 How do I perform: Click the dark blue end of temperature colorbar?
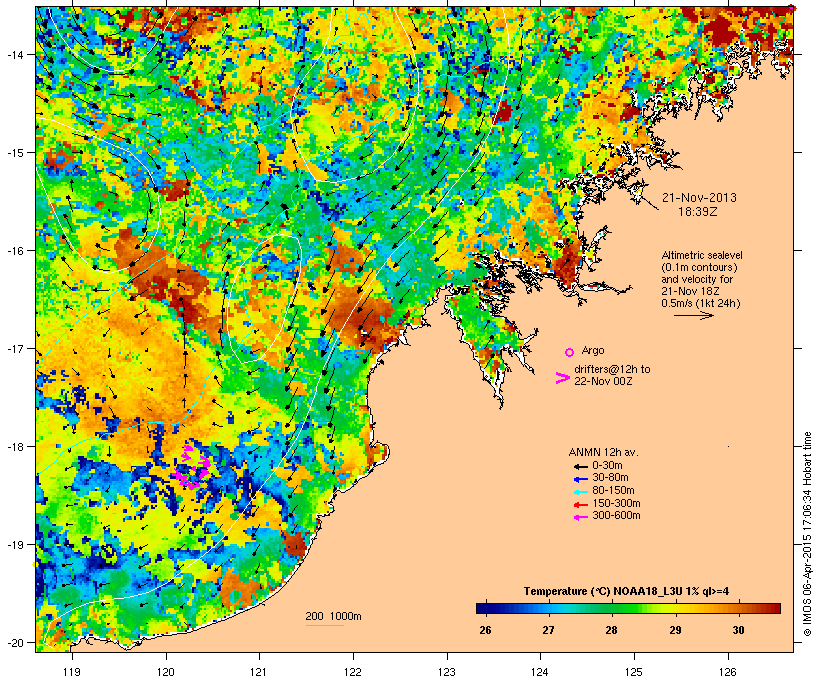[481, 608]
